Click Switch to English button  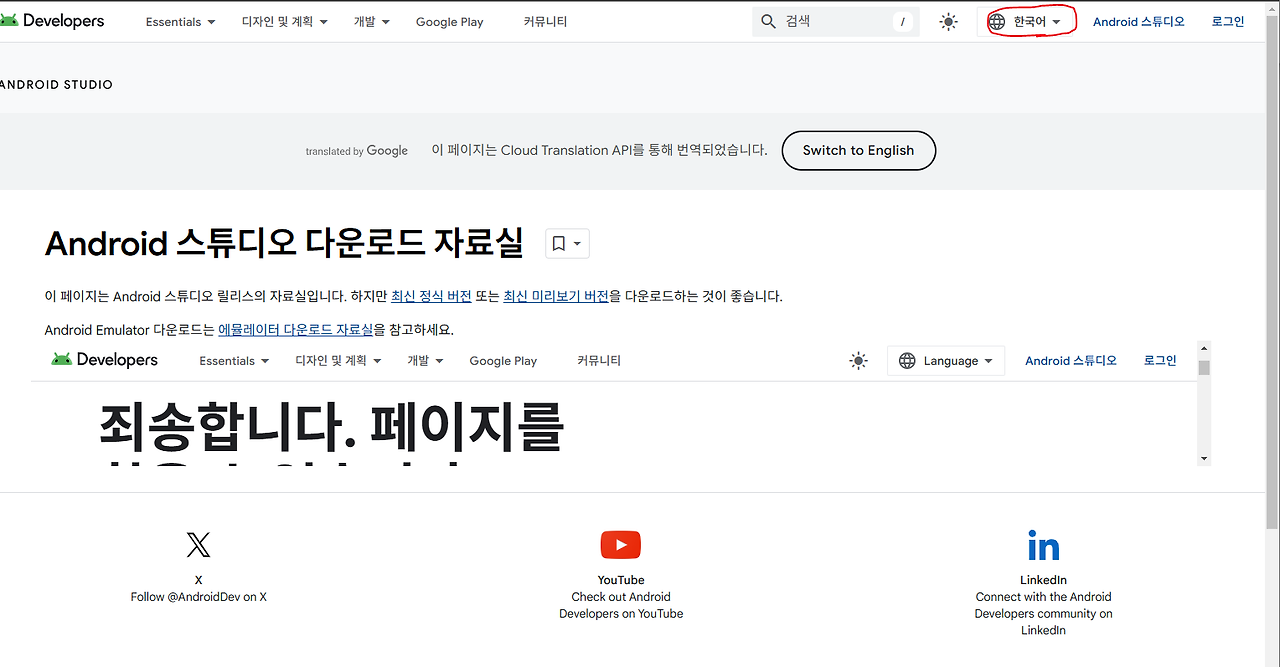858,150
